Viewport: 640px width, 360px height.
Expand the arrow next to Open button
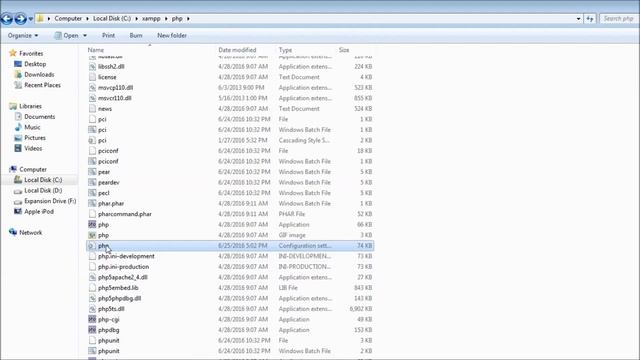point(85,36)
